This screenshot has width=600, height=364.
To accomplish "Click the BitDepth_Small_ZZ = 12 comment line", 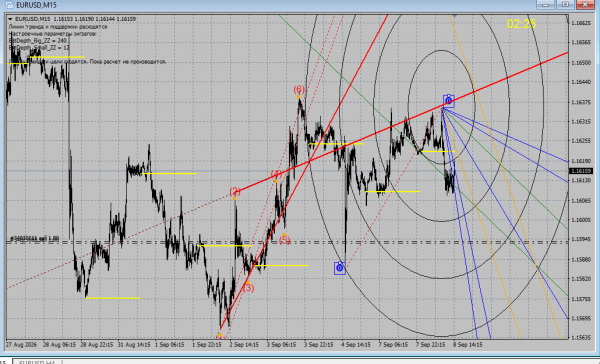I will click(x=39, y=47).
